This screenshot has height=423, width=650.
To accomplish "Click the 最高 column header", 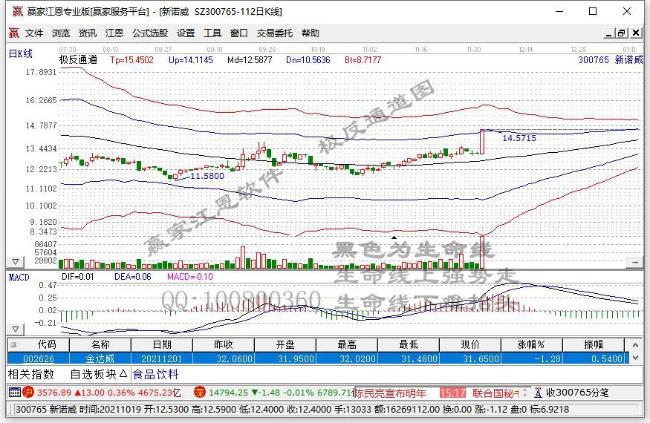I will 347,345.
